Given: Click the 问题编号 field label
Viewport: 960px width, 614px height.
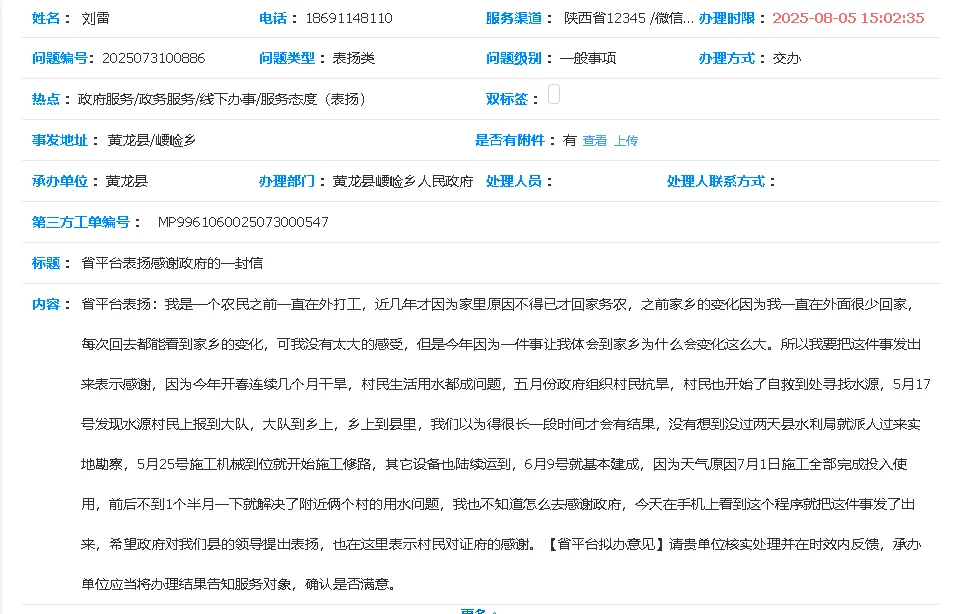Looking at the screenshot, I should click(x=59, y=58).
